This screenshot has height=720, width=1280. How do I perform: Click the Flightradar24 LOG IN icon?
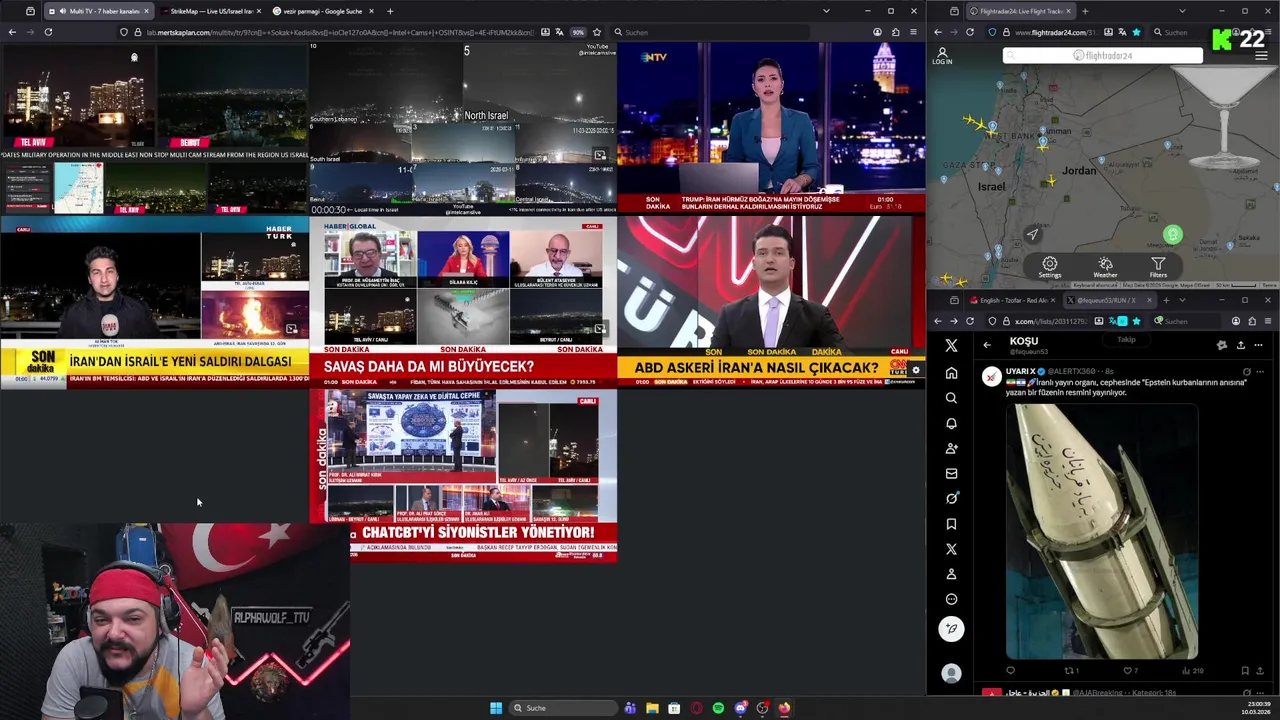(942, 56)
